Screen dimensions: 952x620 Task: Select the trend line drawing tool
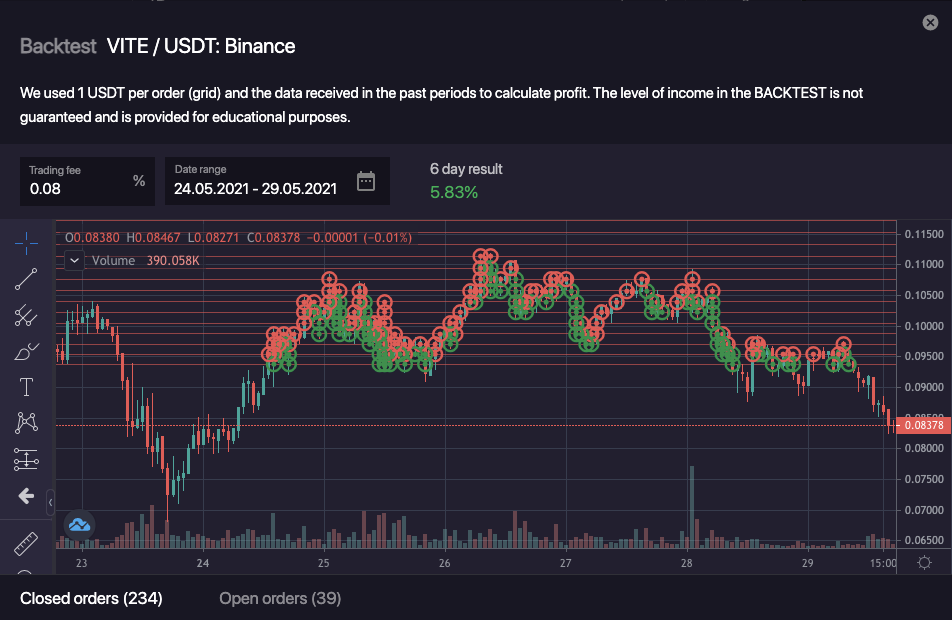tap(27, 279)
